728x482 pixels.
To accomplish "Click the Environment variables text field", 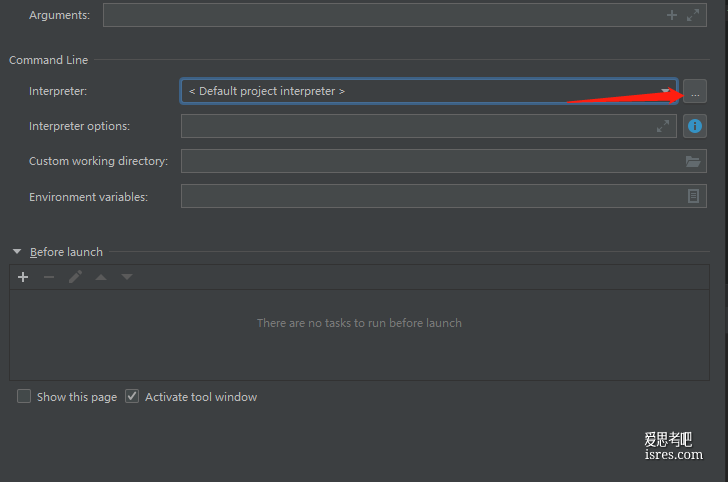I will click(x=444, y=196).
